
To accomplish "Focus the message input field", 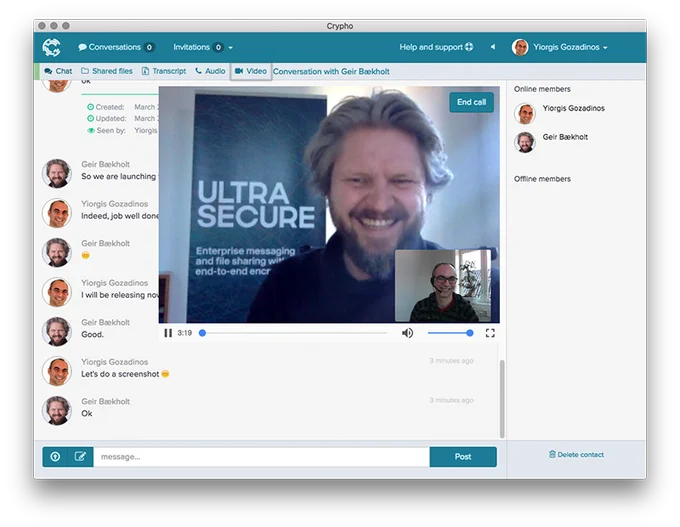I will tap(262, 457).
